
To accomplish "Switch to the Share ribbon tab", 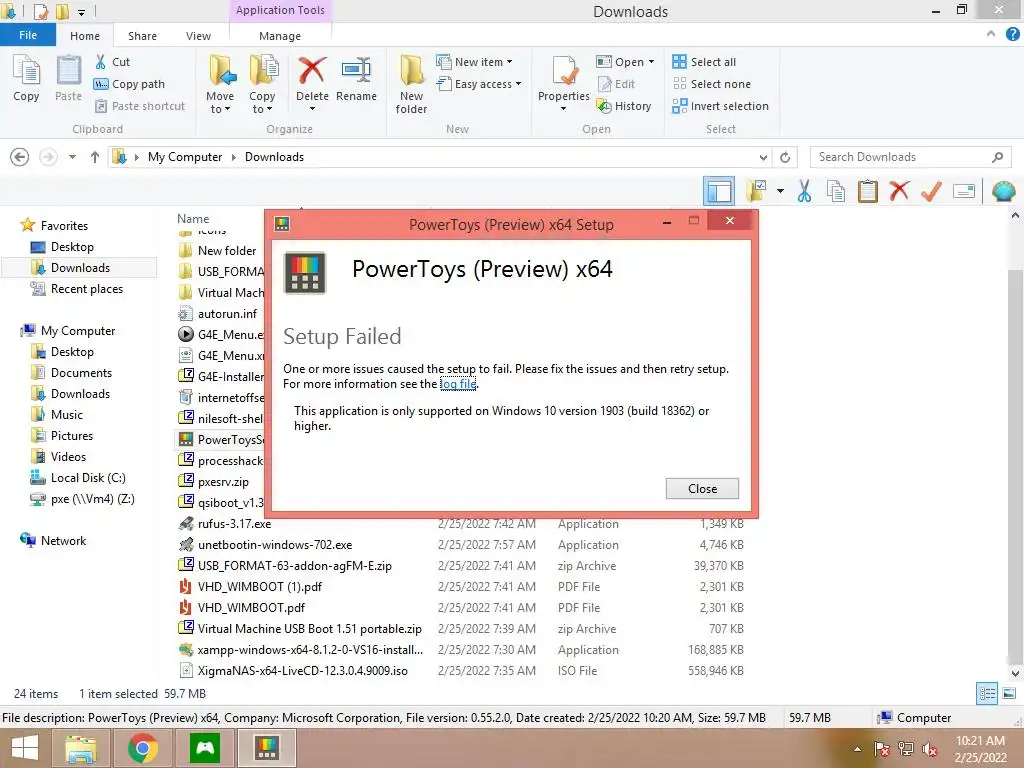I will (x=142, y=36).
